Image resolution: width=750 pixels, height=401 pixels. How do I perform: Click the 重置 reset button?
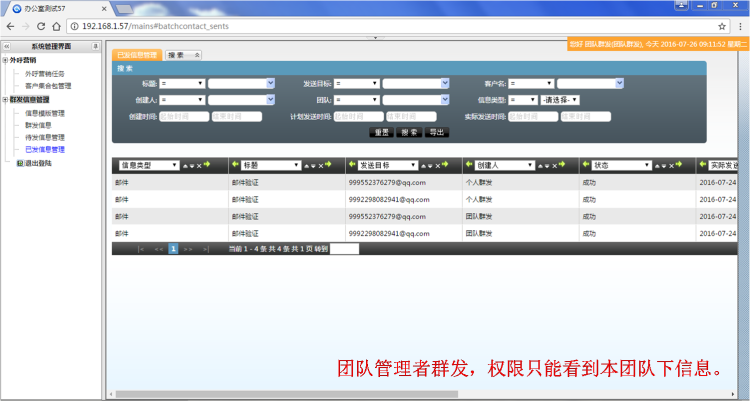click(x=381, y=132)
